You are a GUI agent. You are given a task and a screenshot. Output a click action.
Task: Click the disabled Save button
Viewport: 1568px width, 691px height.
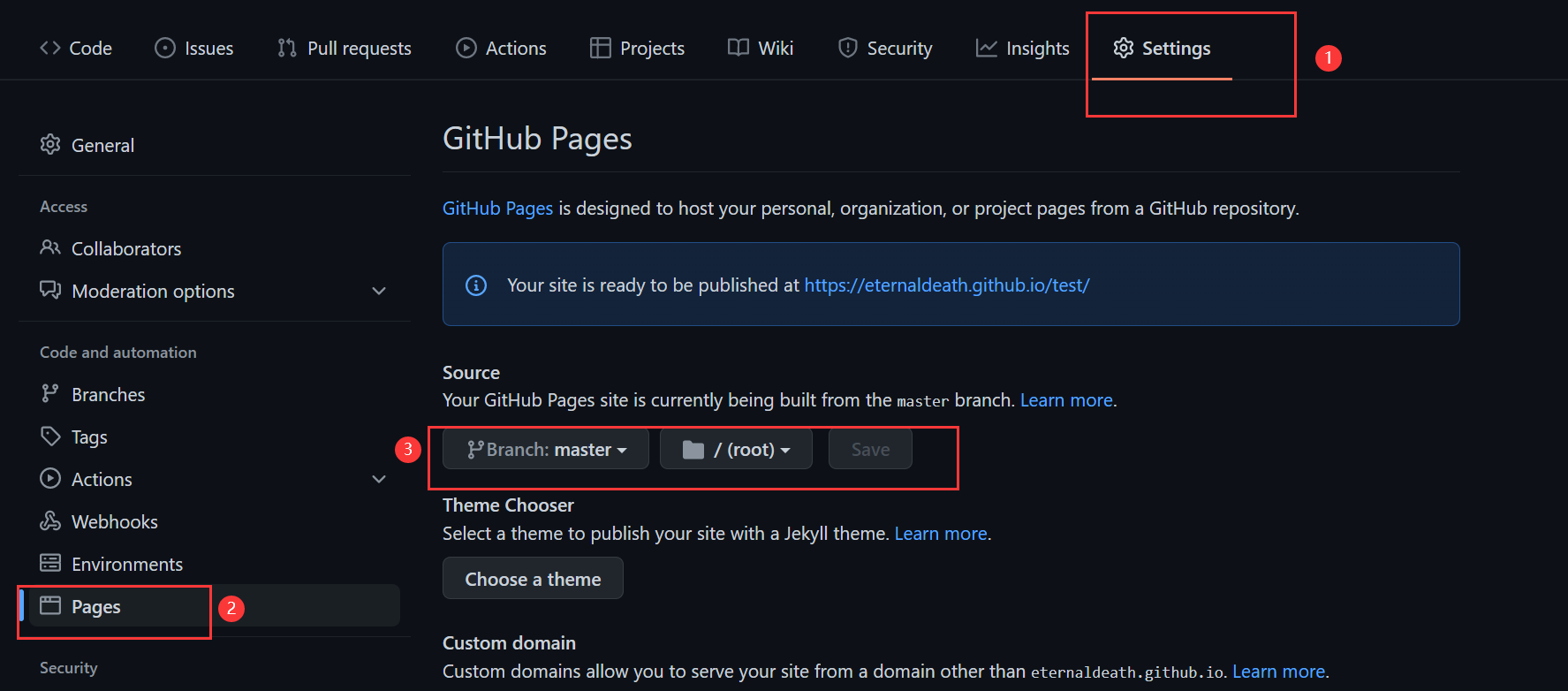tap(870, 449)
